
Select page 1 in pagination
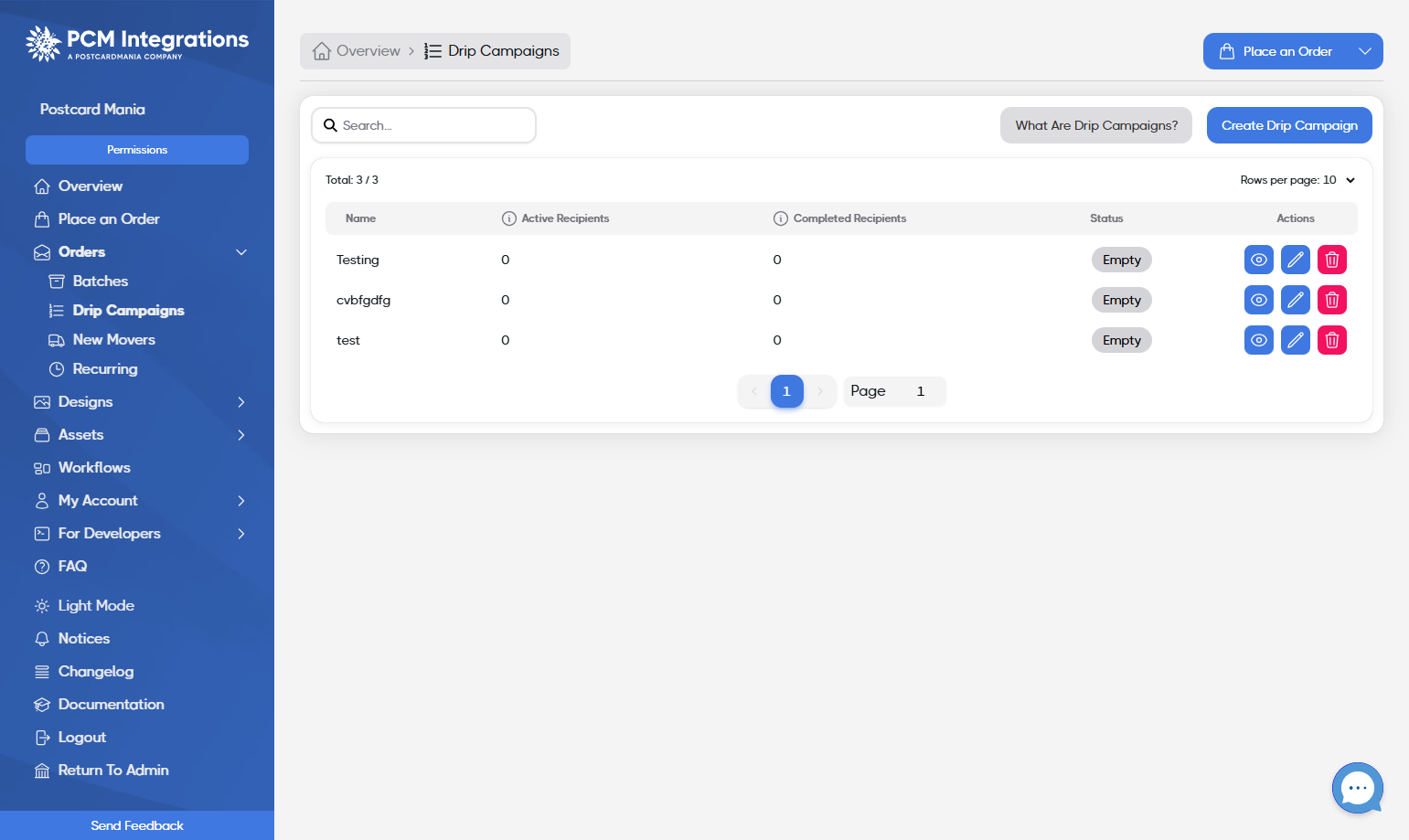786,391
